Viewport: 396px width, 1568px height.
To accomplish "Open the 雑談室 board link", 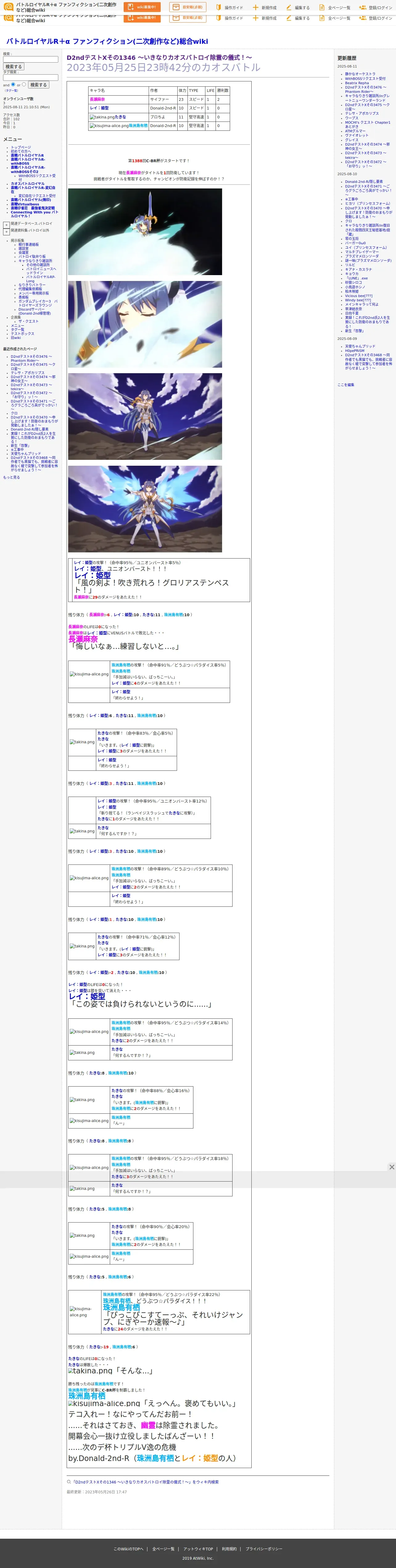I will coord(23,248).
